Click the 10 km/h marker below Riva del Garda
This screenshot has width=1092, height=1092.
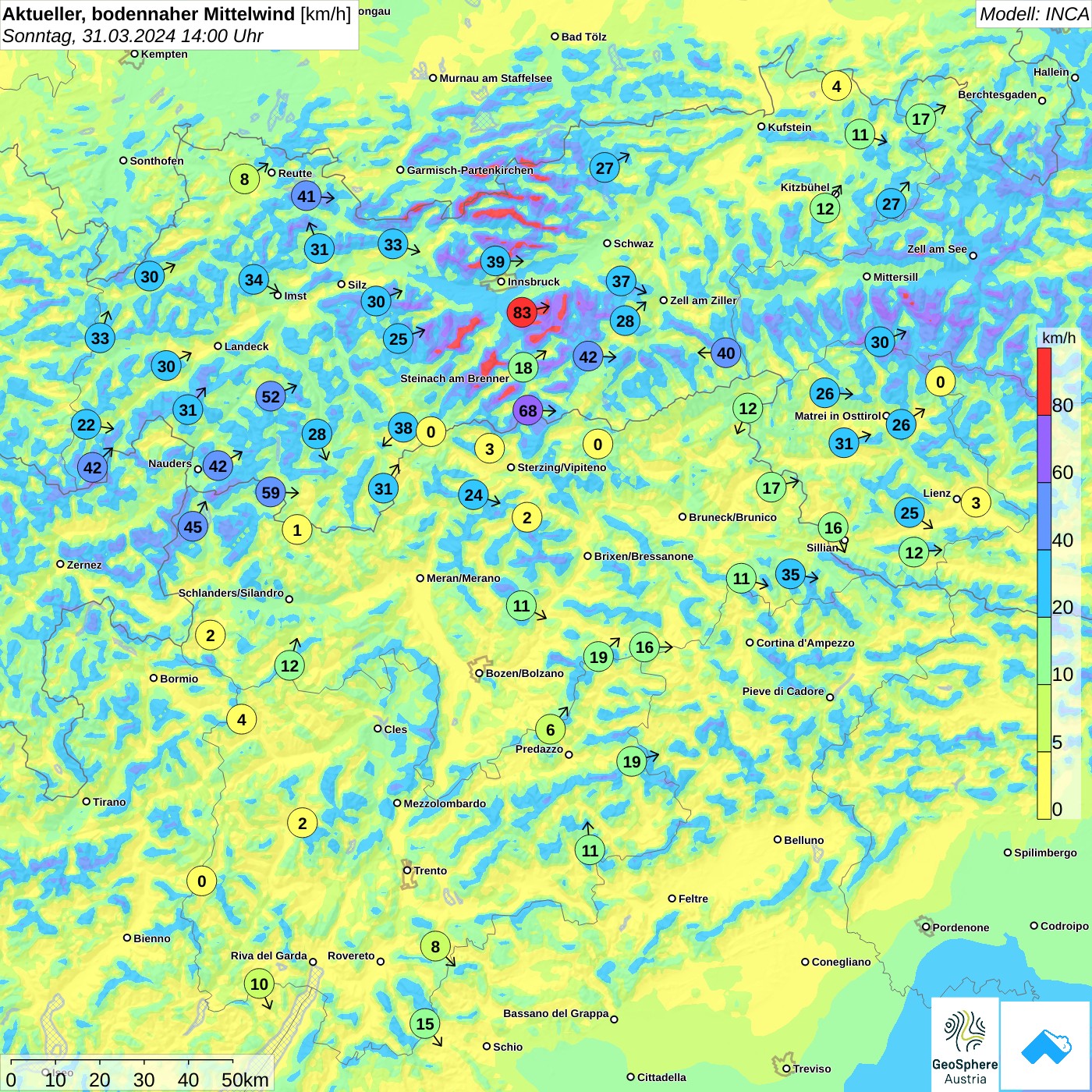tap(260, 984)
